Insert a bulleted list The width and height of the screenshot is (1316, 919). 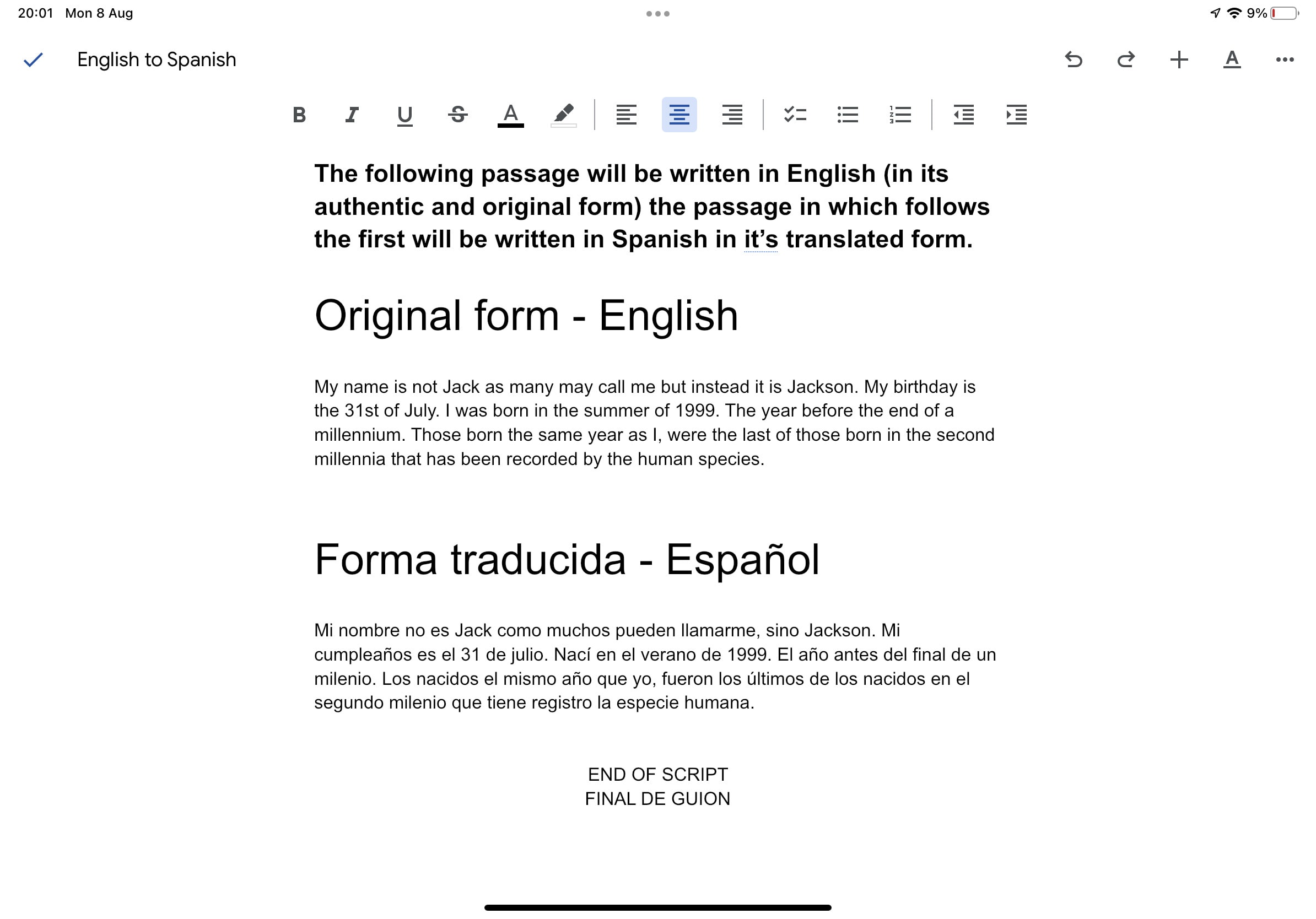click(848, 115)
